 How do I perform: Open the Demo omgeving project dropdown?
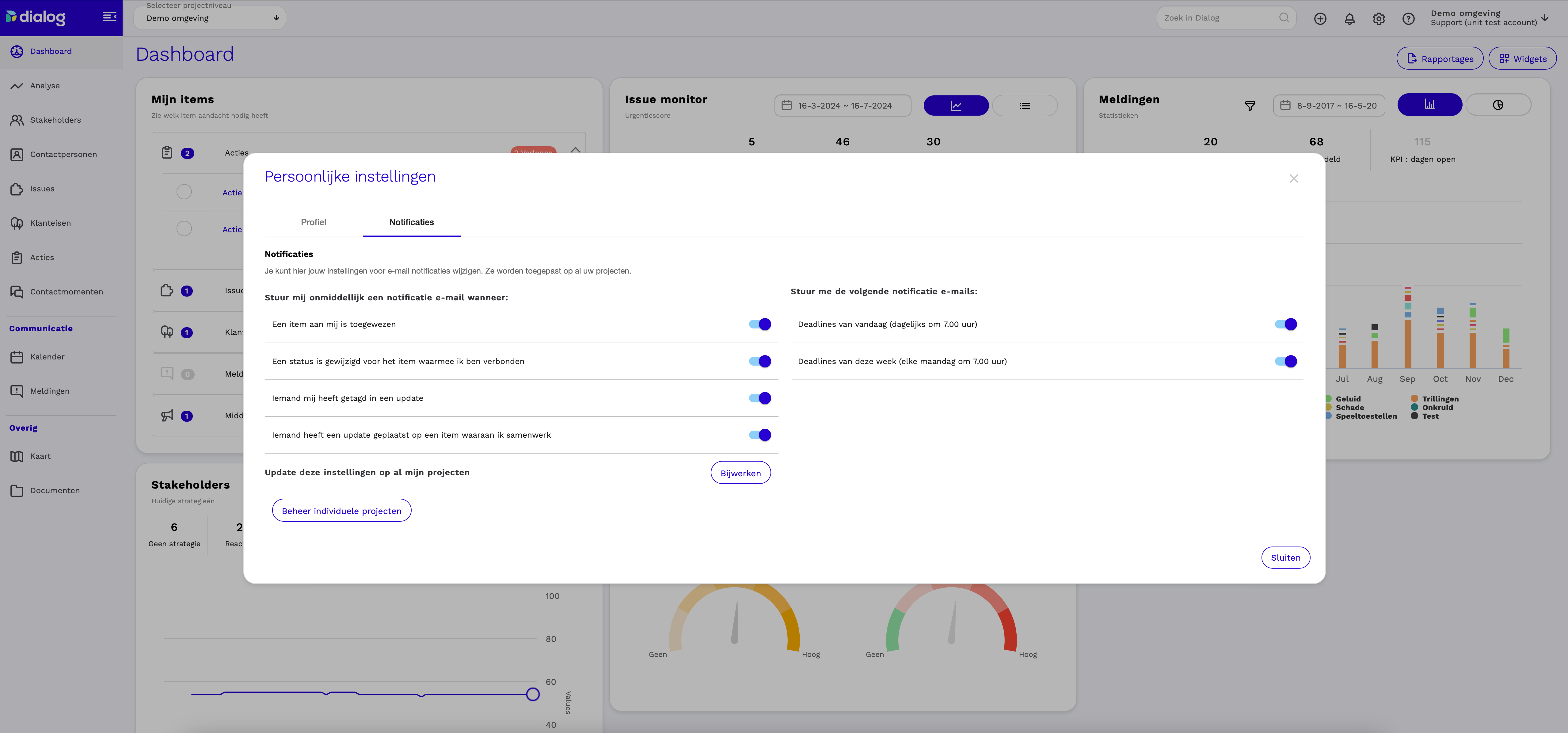pyautogui.click(x=210, y=18)
